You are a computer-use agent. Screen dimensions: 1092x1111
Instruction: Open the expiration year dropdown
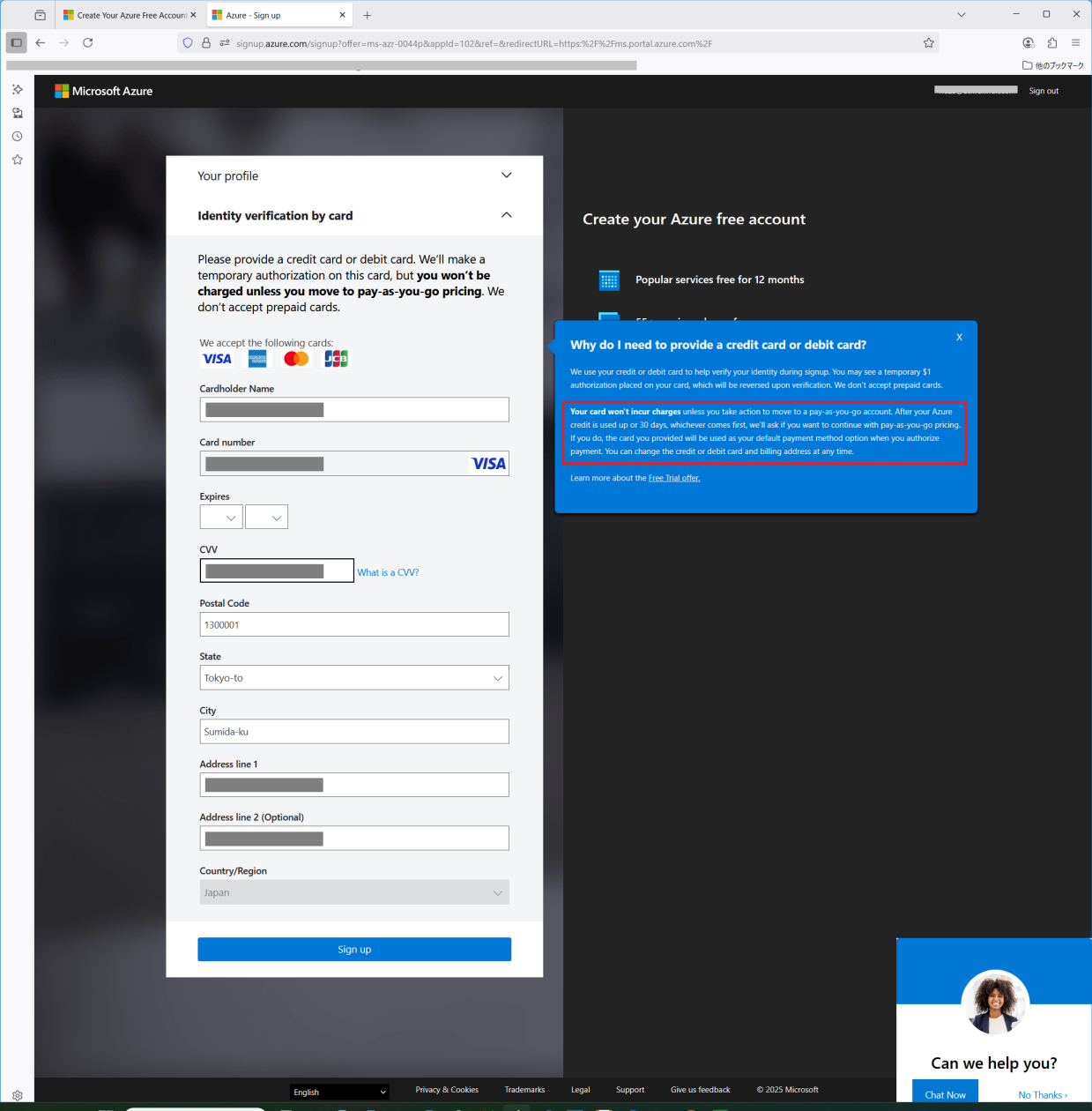[266, 517]
